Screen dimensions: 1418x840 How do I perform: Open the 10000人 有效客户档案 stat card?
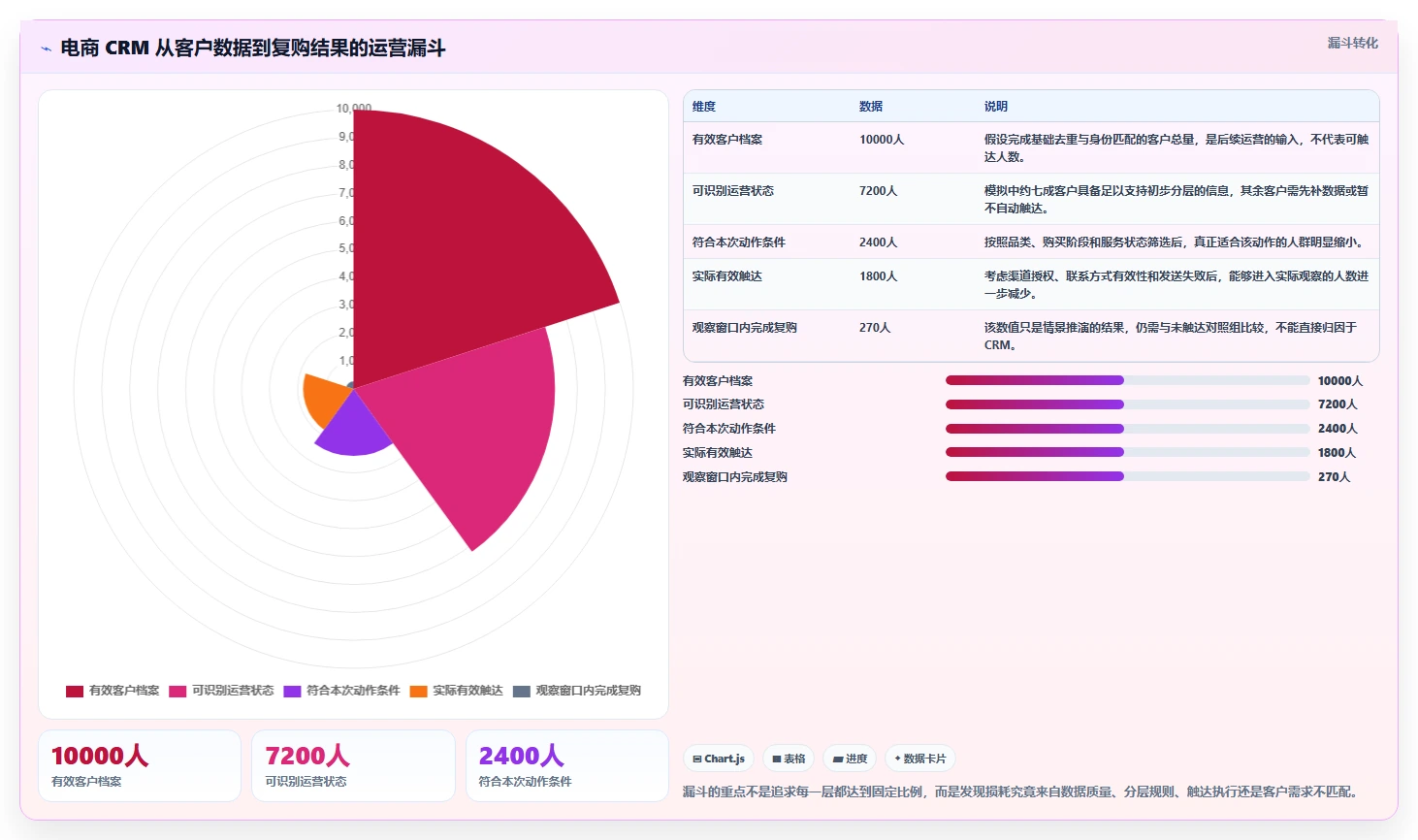[140, 766]
